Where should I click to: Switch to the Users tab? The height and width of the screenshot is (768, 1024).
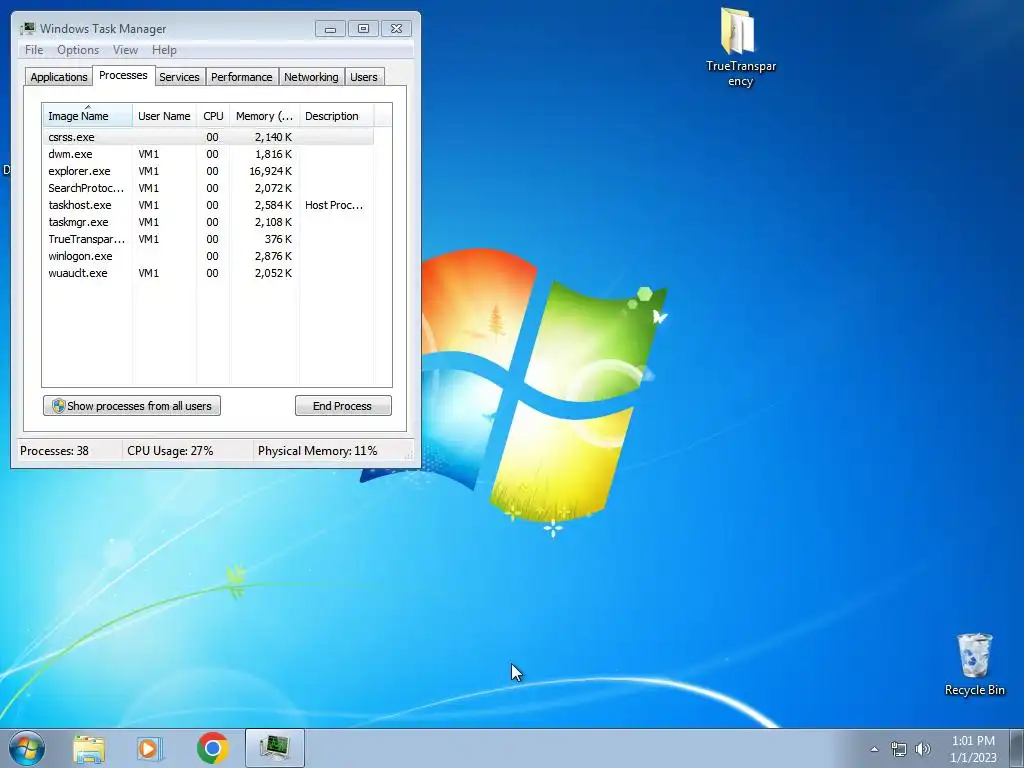tap(364, 77)
